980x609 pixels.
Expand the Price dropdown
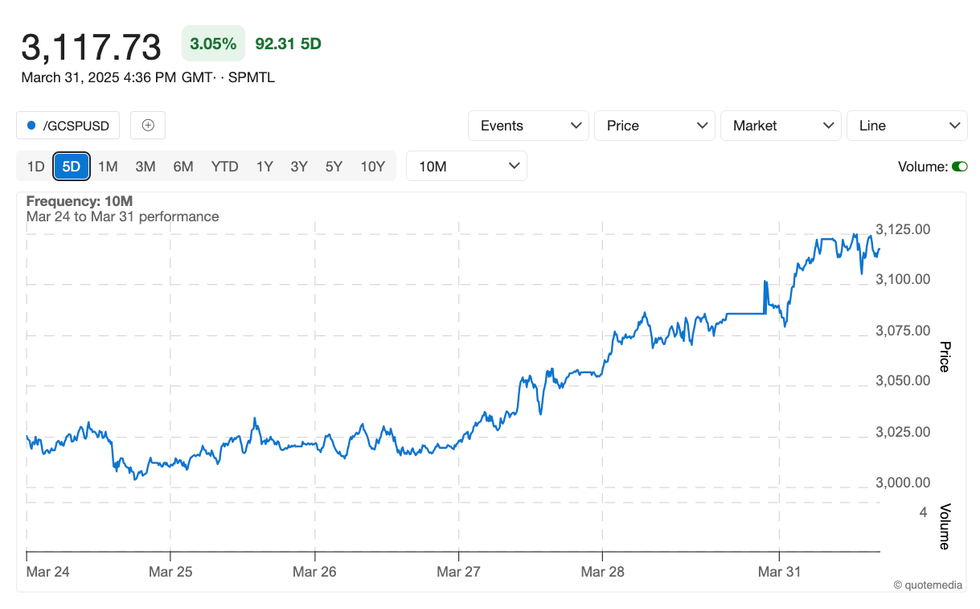[x=654, y=126]
